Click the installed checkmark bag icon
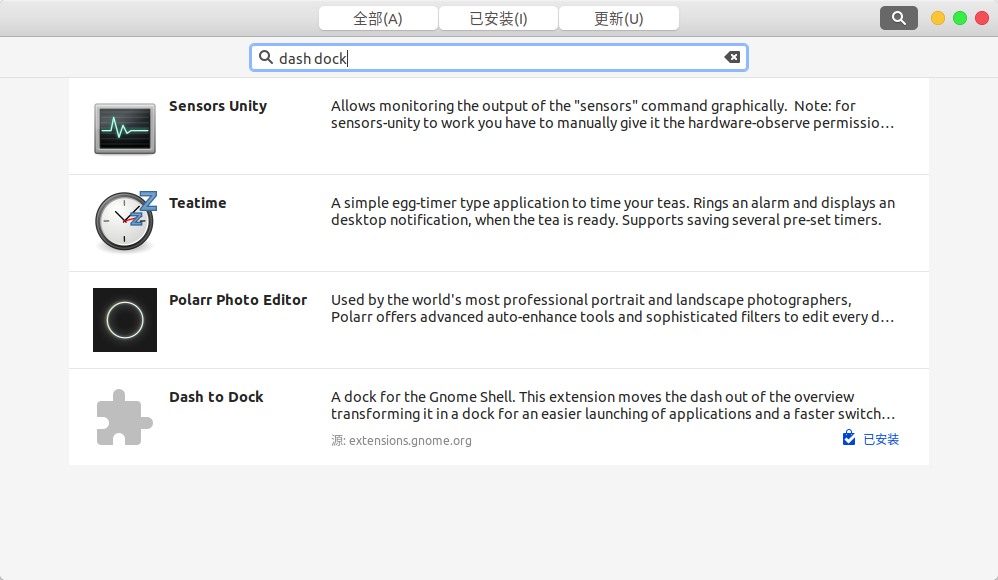 [x=849, y=438]
